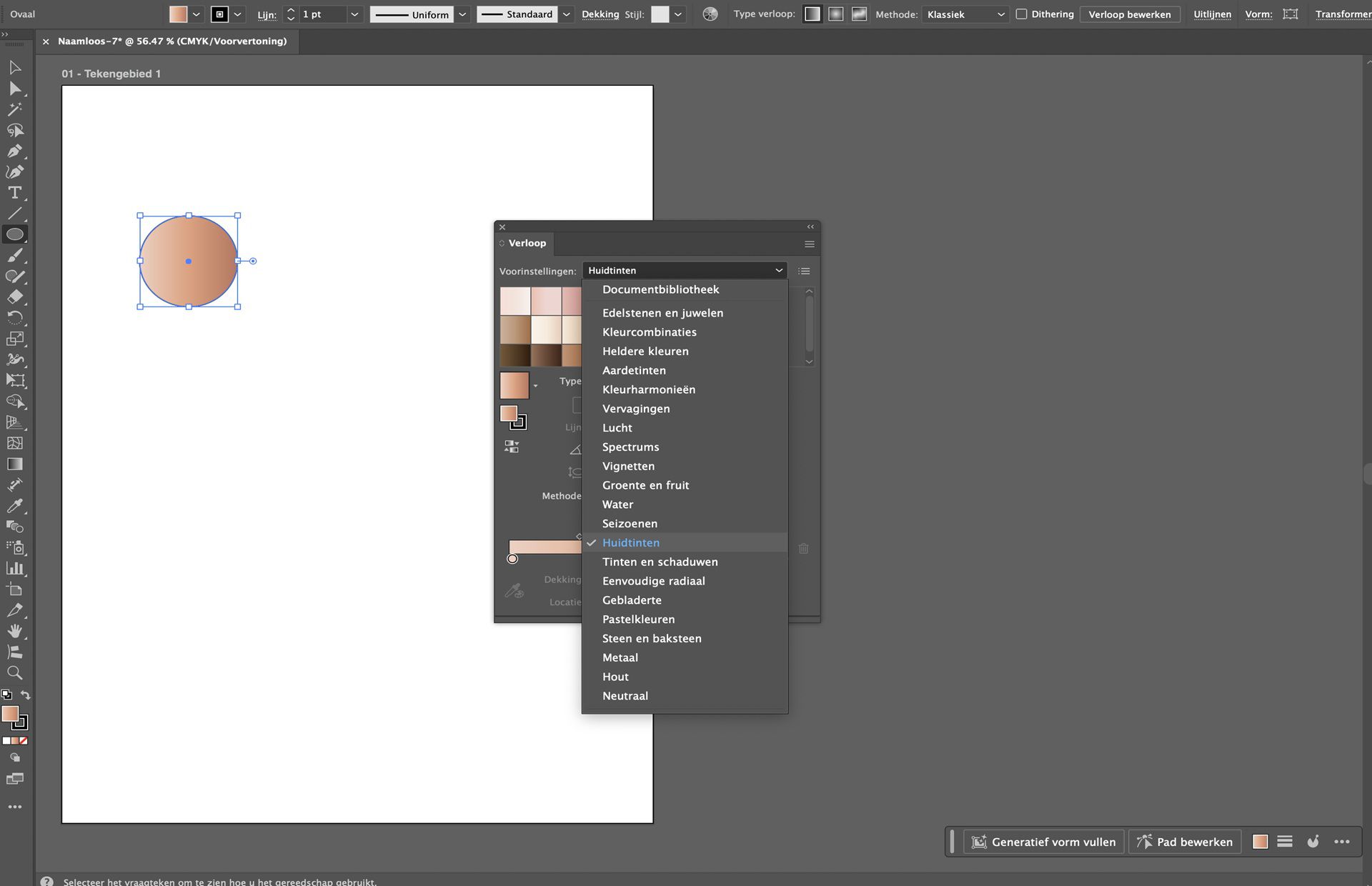Enable the Dithering checkbox
1372x886 pixels.
[x=1022, y=14]
